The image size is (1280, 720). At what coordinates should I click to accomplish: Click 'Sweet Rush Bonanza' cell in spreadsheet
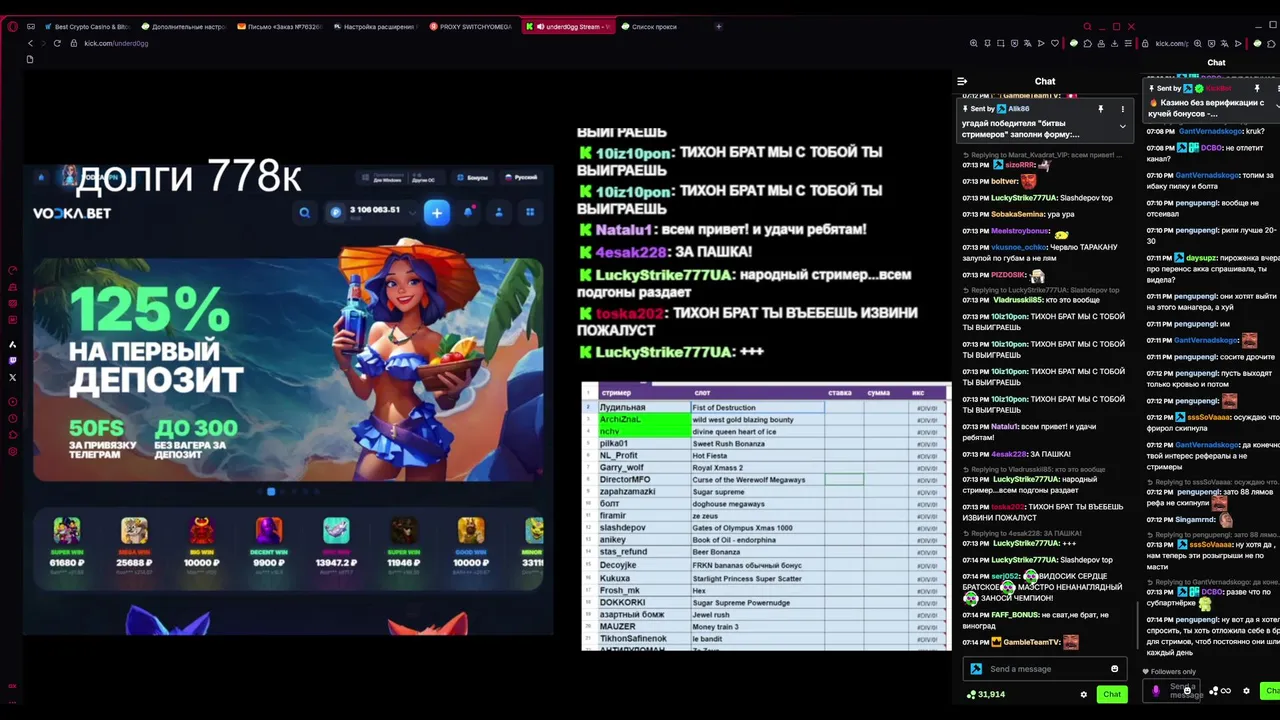(x=757, y=444)
